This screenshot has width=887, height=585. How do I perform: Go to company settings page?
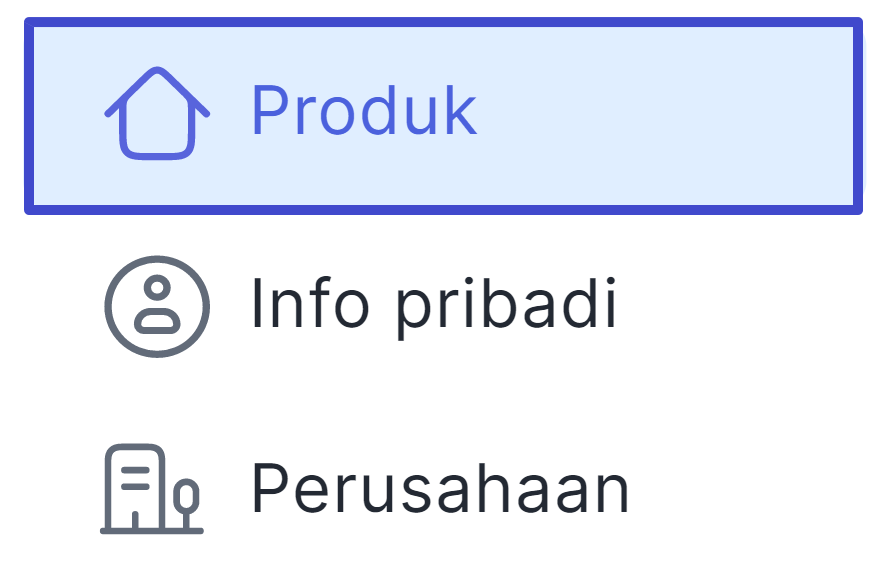pyautogui.click(x=444, y=489)
